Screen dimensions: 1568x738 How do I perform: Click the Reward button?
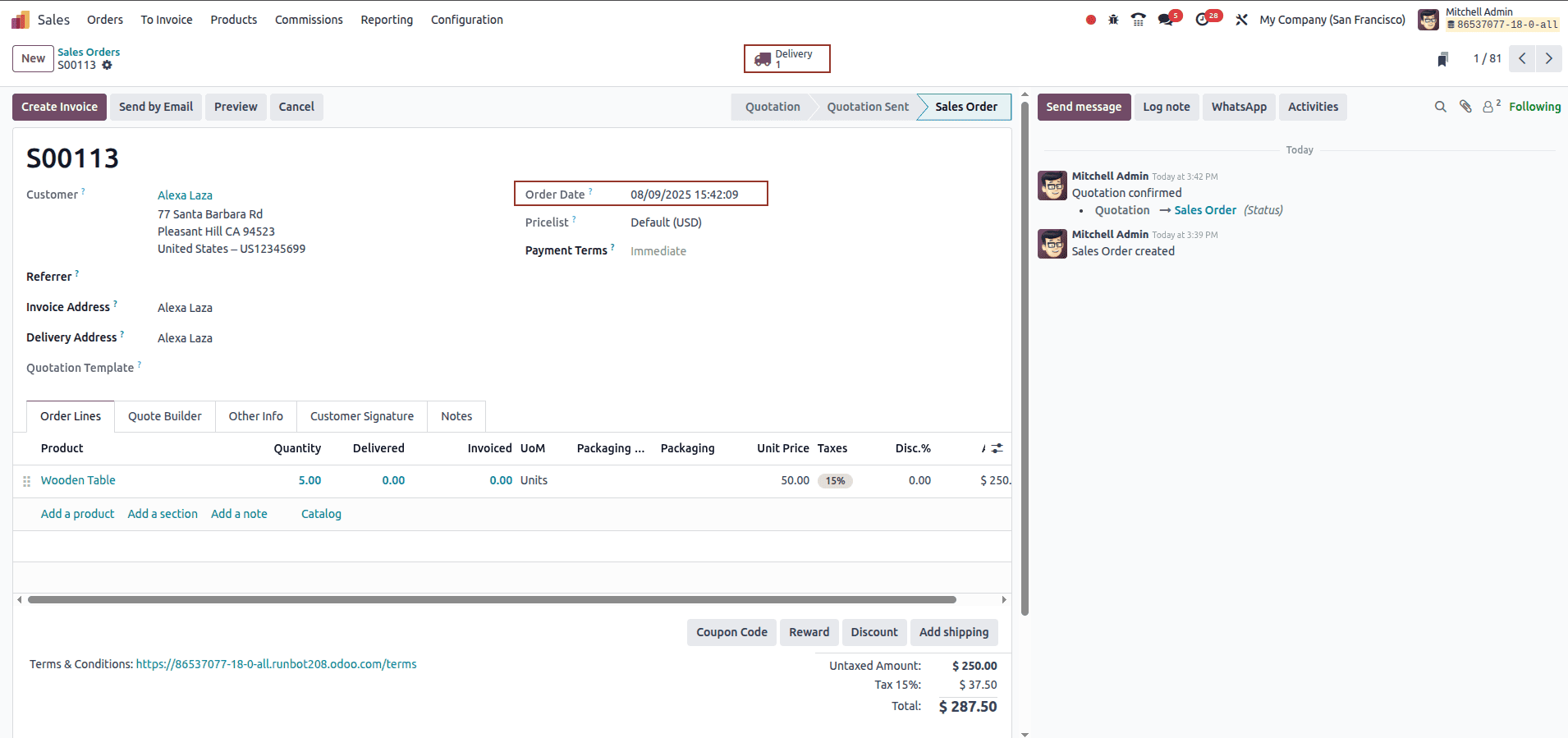[x=809, y=632]
